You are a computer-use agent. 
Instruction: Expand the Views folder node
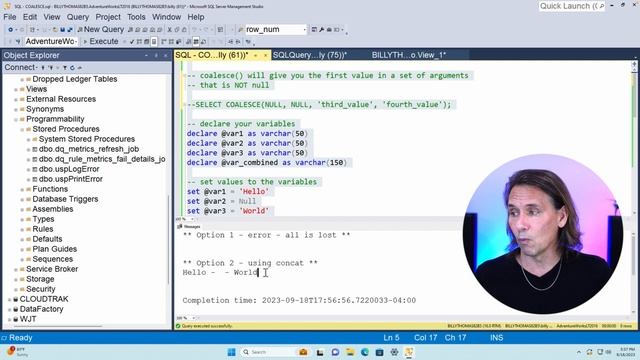click(16, 89)
